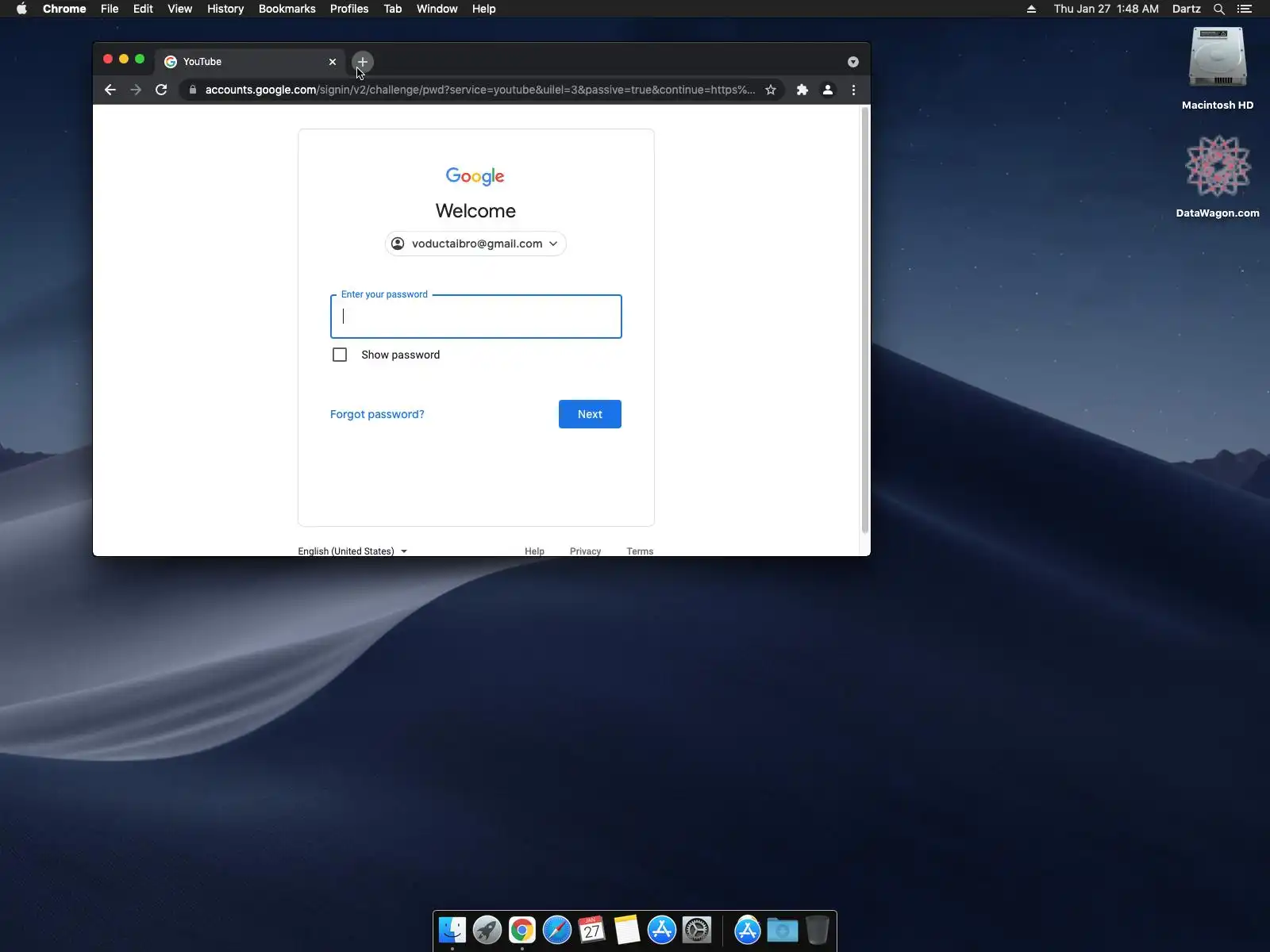Open the Downloads folder in the dock
1270x952 pixels.
[783, 930]
